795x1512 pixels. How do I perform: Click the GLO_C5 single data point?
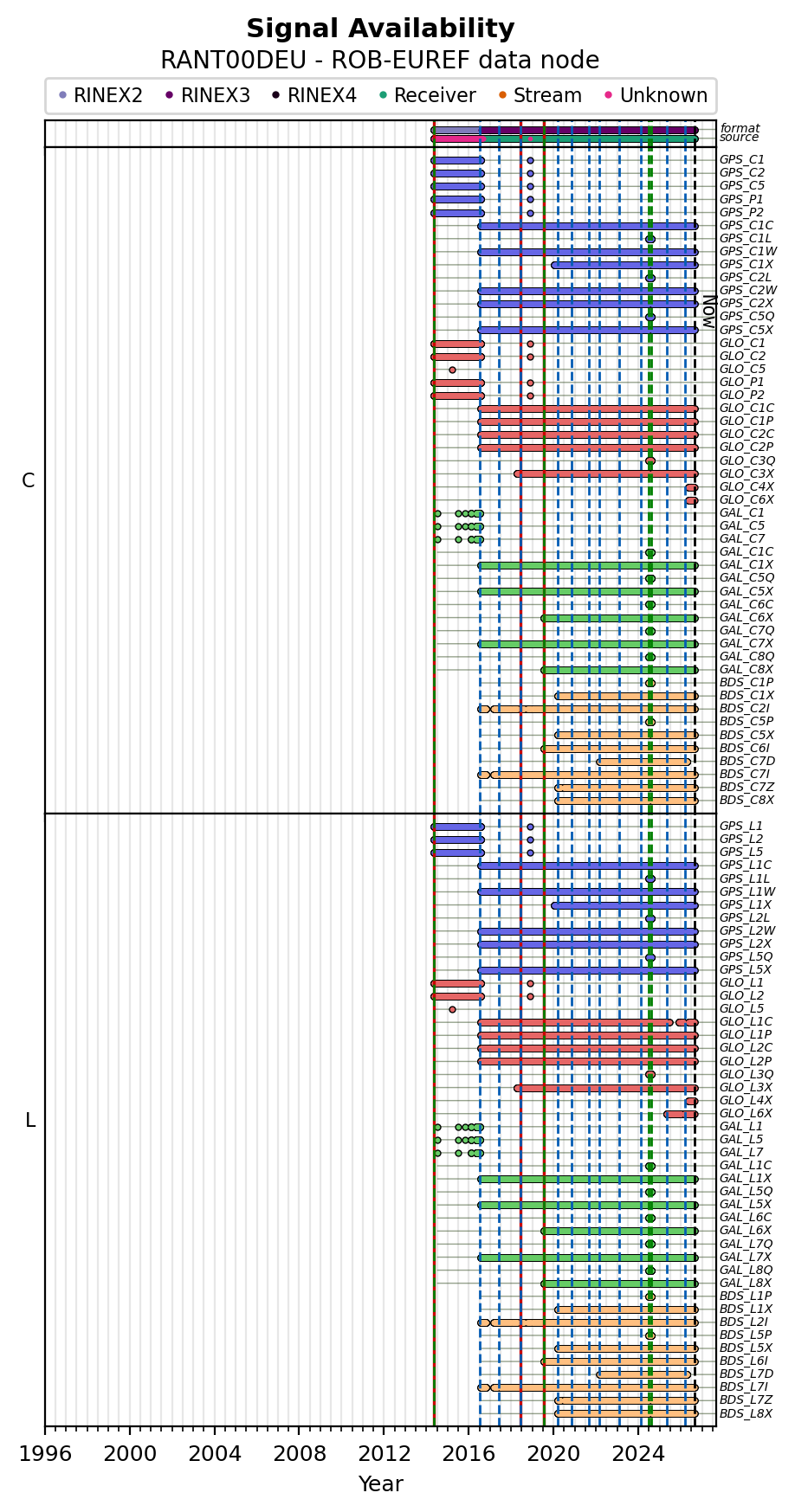tap(452, 370)
